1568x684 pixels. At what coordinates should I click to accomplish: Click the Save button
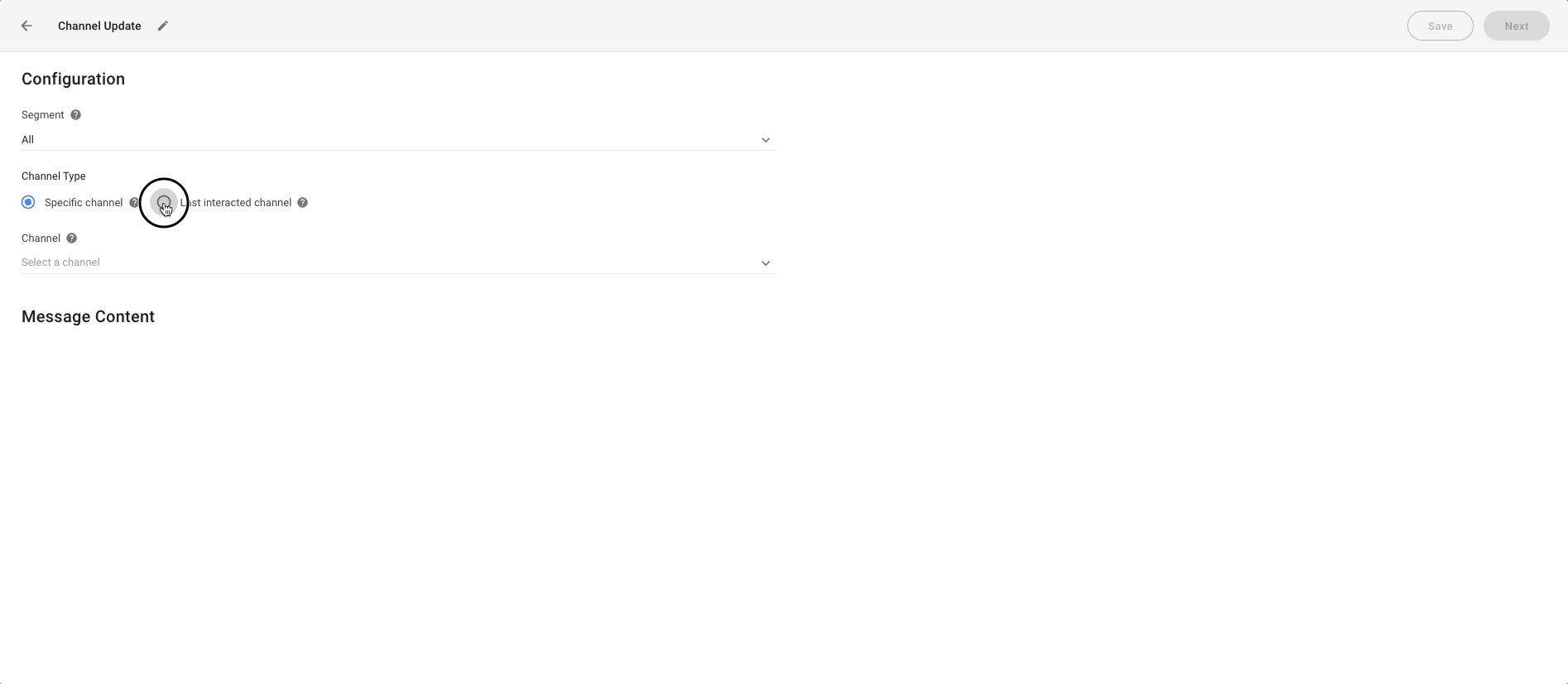coord(1440,26)
